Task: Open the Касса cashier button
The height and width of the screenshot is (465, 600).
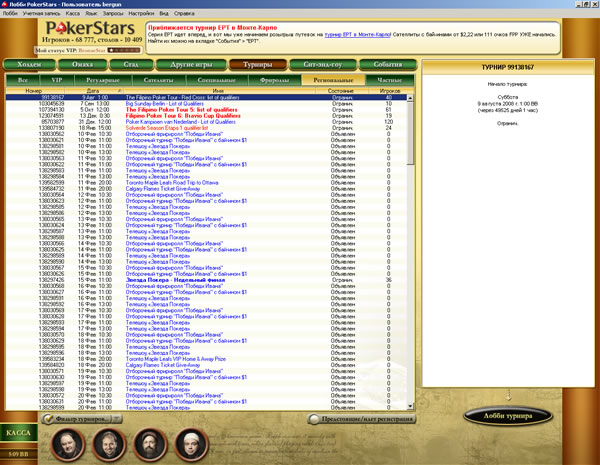Action: [x=19, y=436]
